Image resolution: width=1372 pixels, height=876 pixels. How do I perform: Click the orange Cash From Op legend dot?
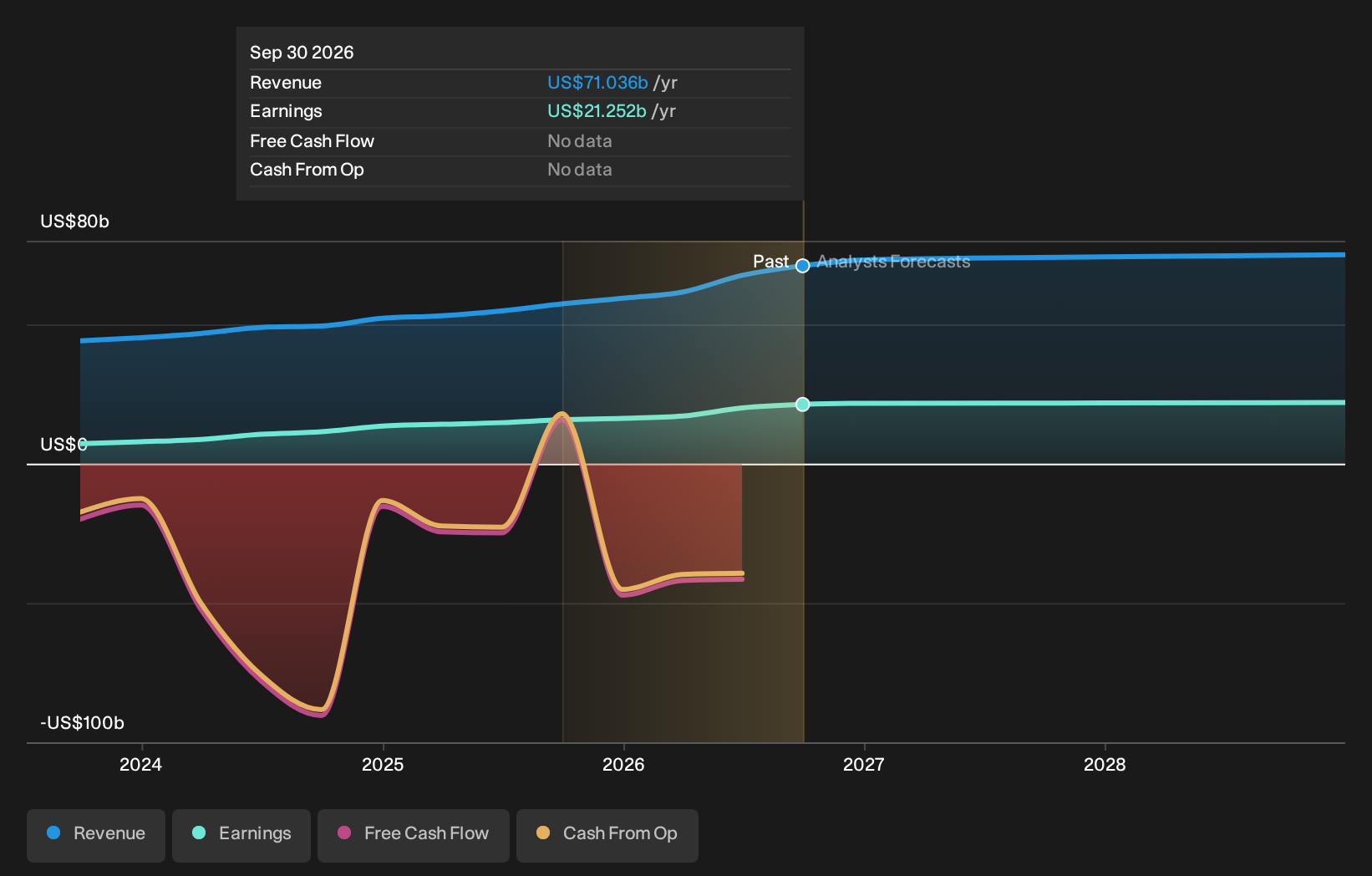(x=543, y=833)
